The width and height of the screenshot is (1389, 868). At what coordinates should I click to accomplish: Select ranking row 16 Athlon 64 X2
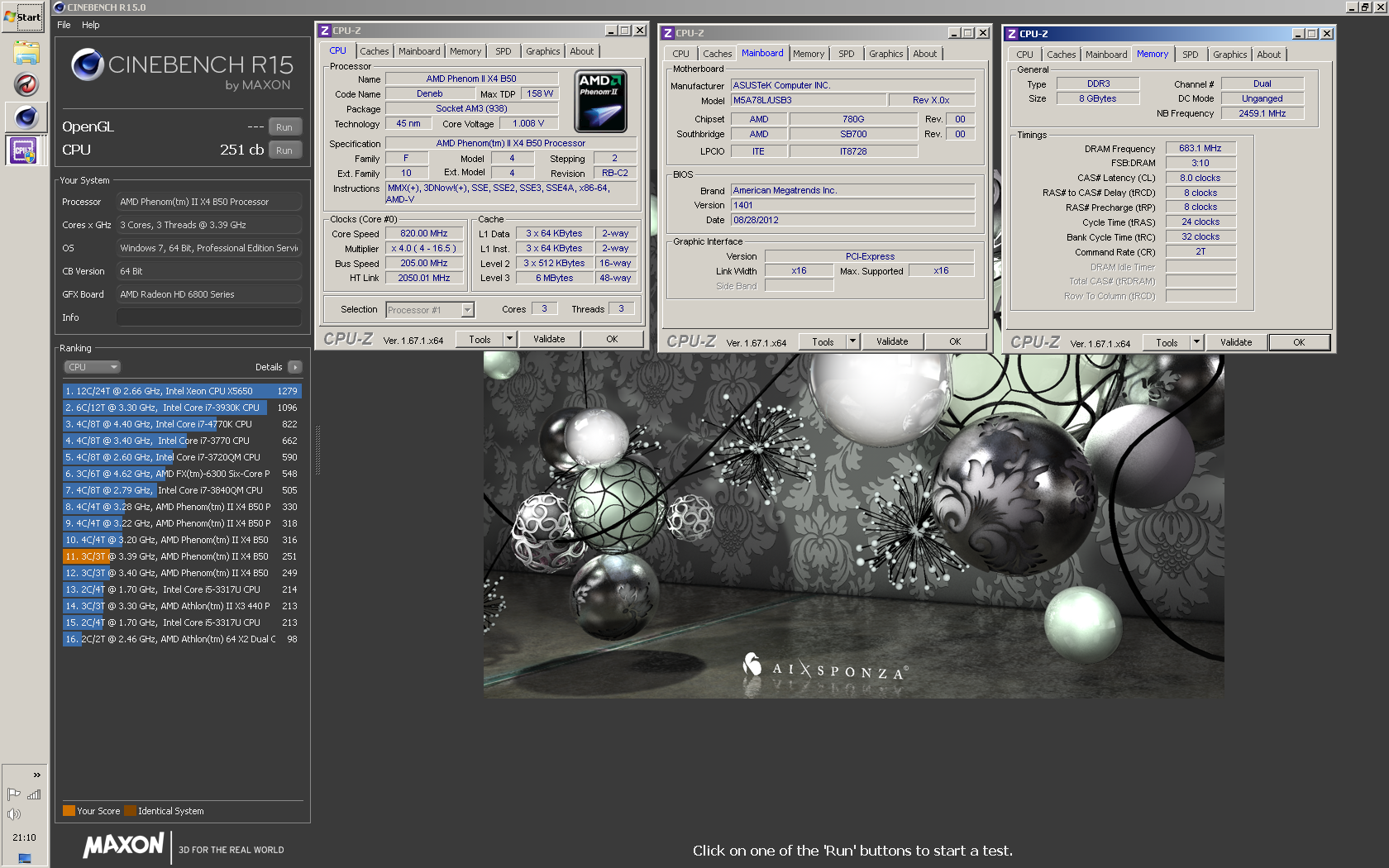[182, 639]
